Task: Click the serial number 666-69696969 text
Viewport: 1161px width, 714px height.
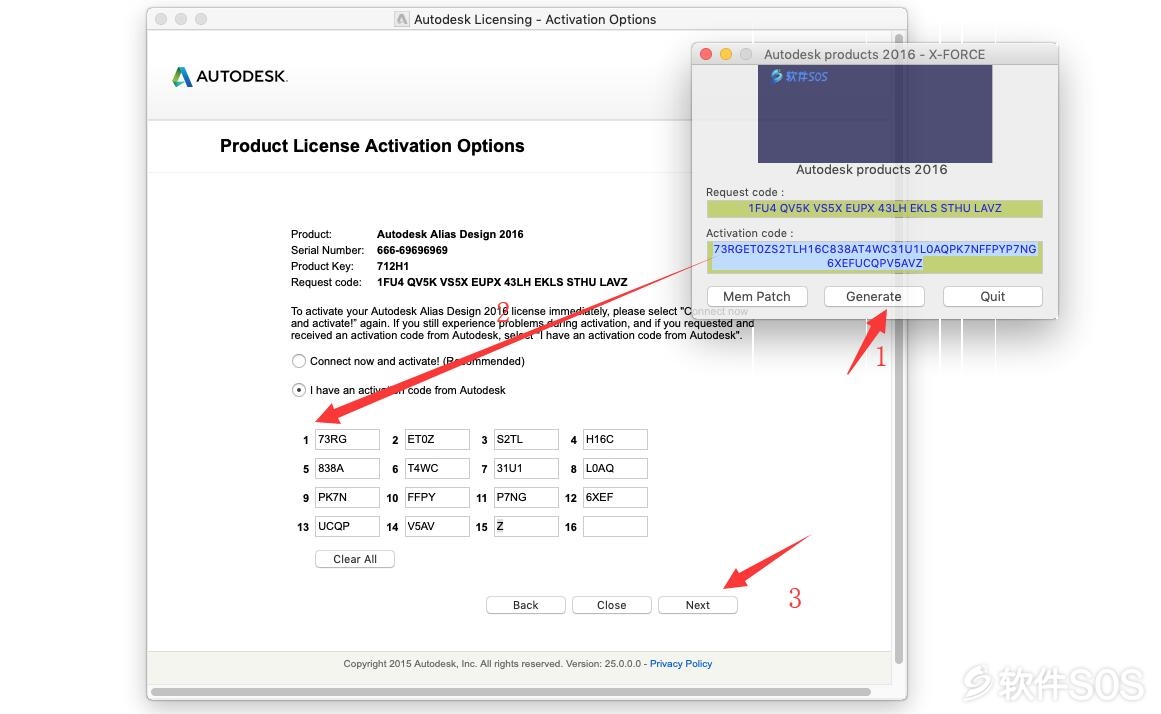Action: click(x=412, y=250)
